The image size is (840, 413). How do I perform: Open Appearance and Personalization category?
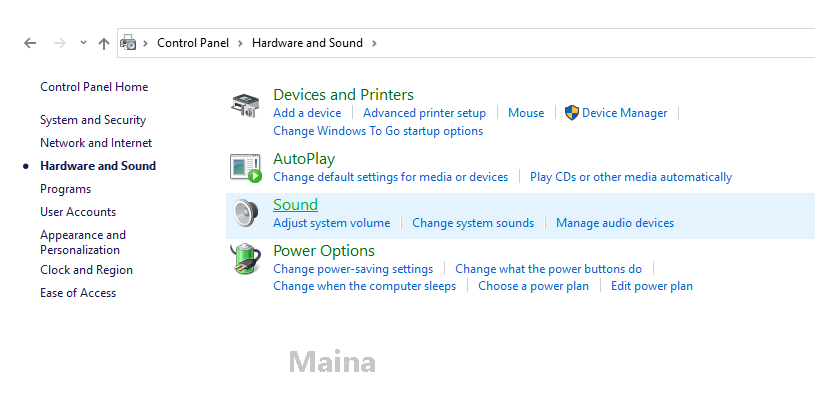pyautogui.click(x=83, y=243)
